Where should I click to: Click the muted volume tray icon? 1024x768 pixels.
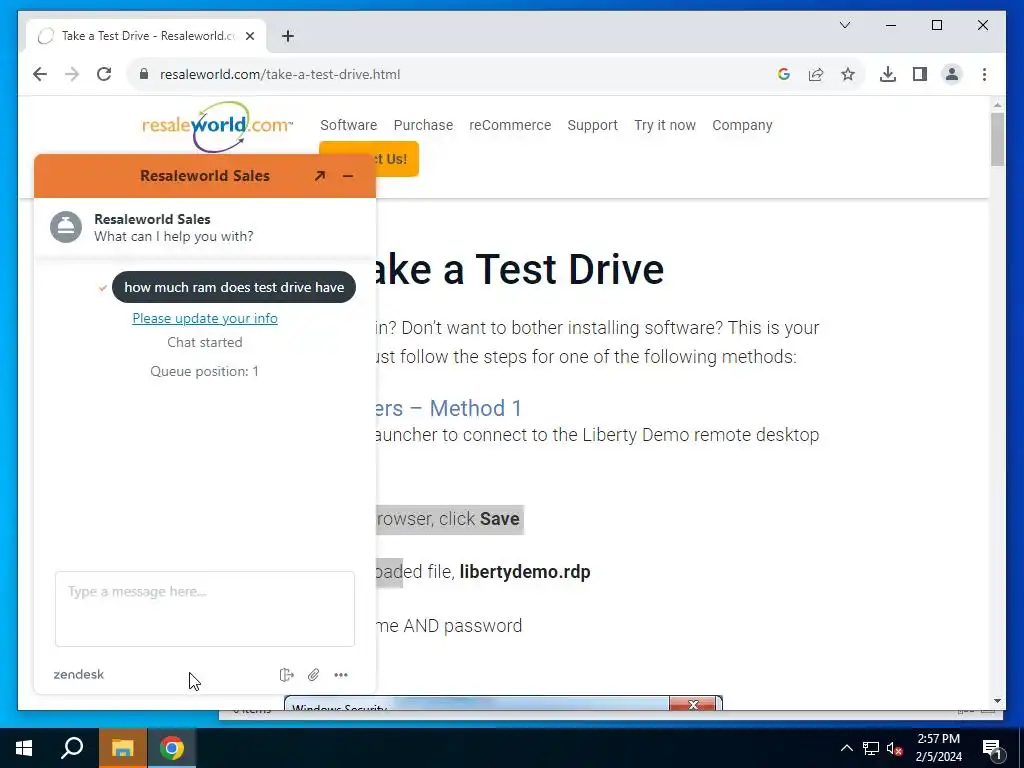click(x=895, y=748)
